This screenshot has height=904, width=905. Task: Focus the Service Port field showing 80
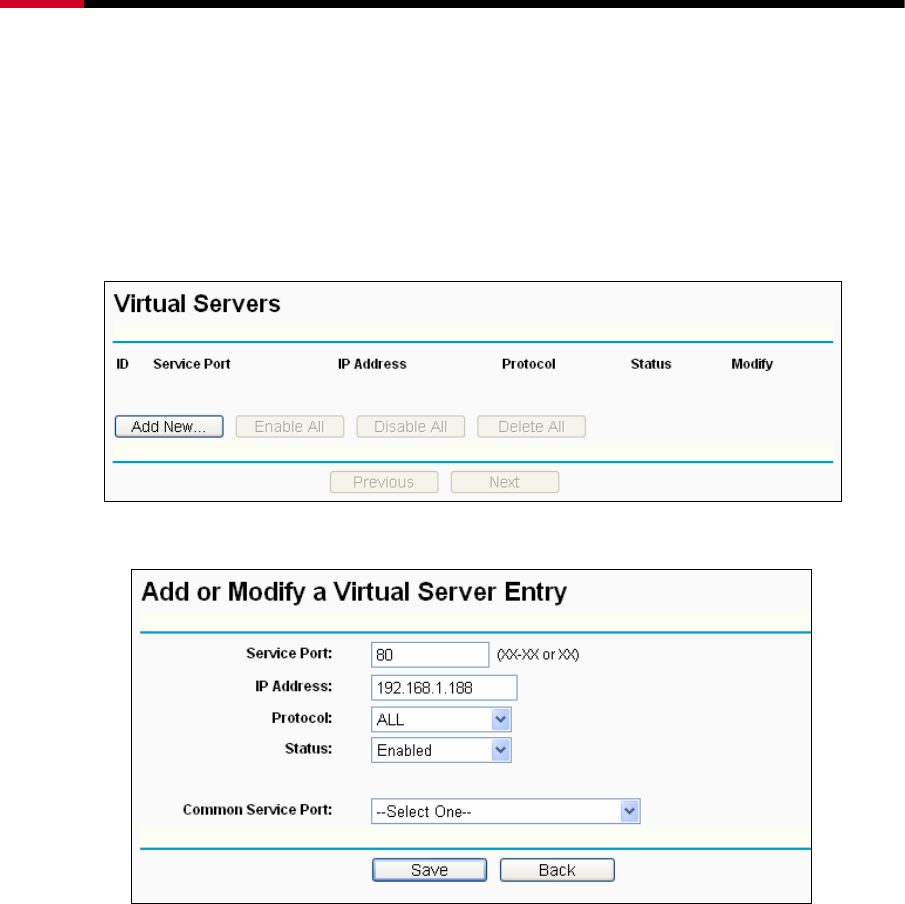pos(430,655)
